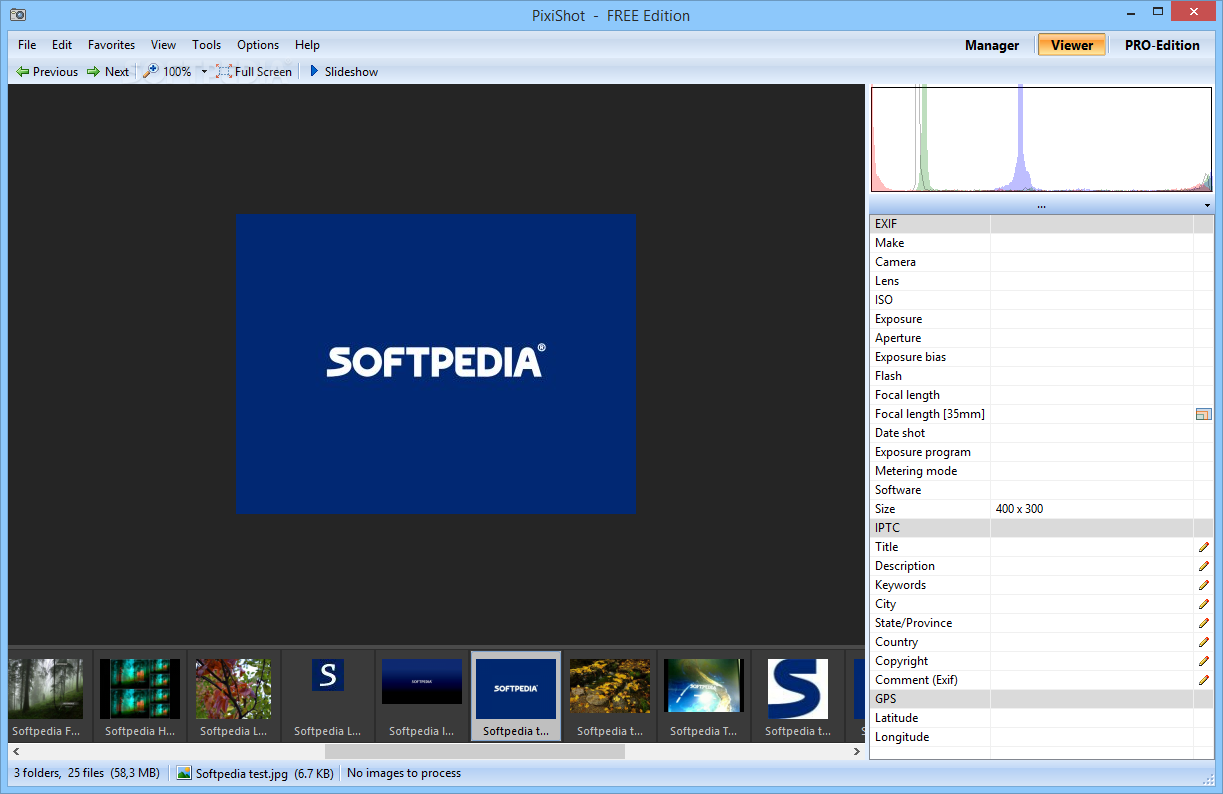Open the Options menu

tap(258, 45)
